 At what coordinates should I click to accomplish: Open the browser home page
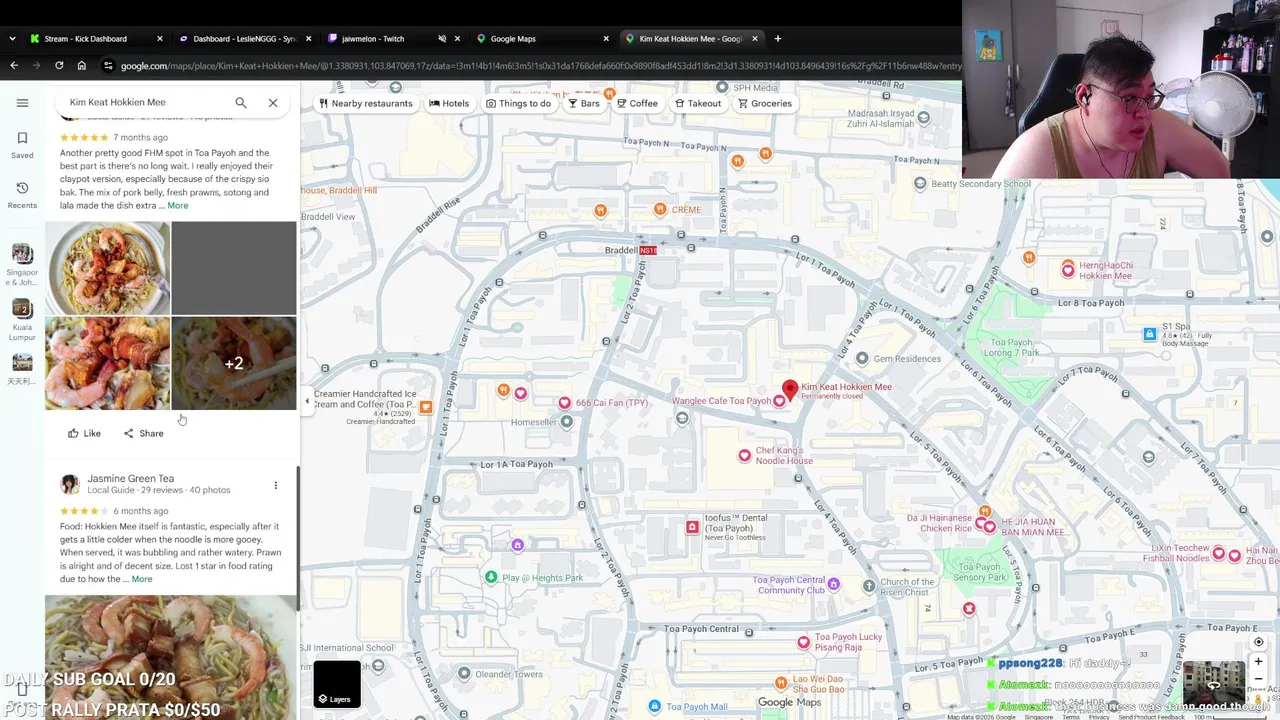[x=82, y=66]
